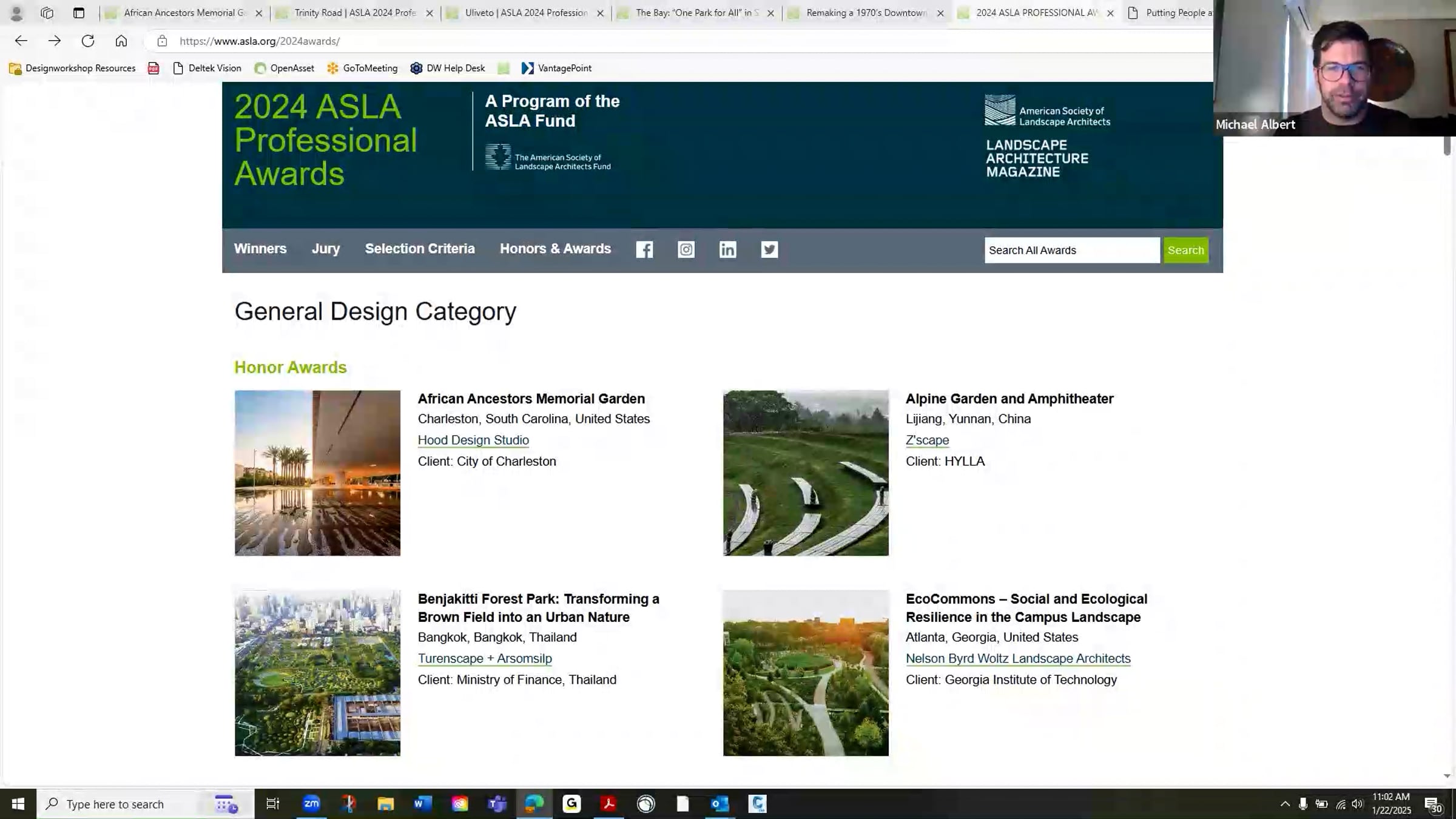Launch Zoom from the taskbar
This screenshot has width=1456, height=819.
click(x=311, y=803)
